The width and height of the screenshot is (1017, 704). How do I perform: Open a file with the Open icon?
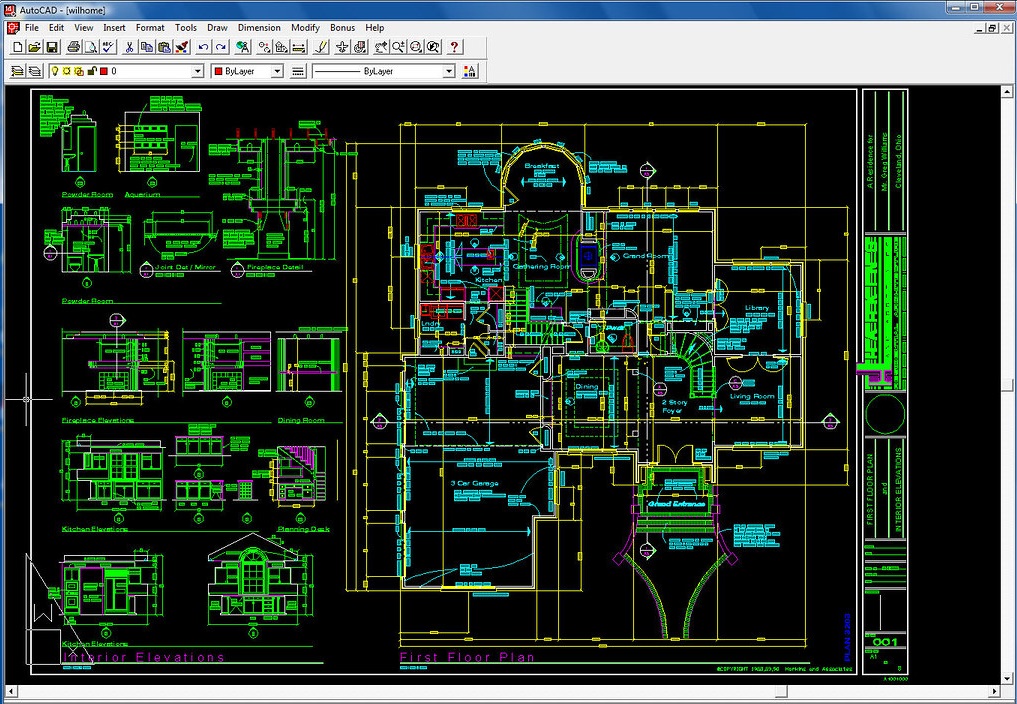click(x=33, y=47)
